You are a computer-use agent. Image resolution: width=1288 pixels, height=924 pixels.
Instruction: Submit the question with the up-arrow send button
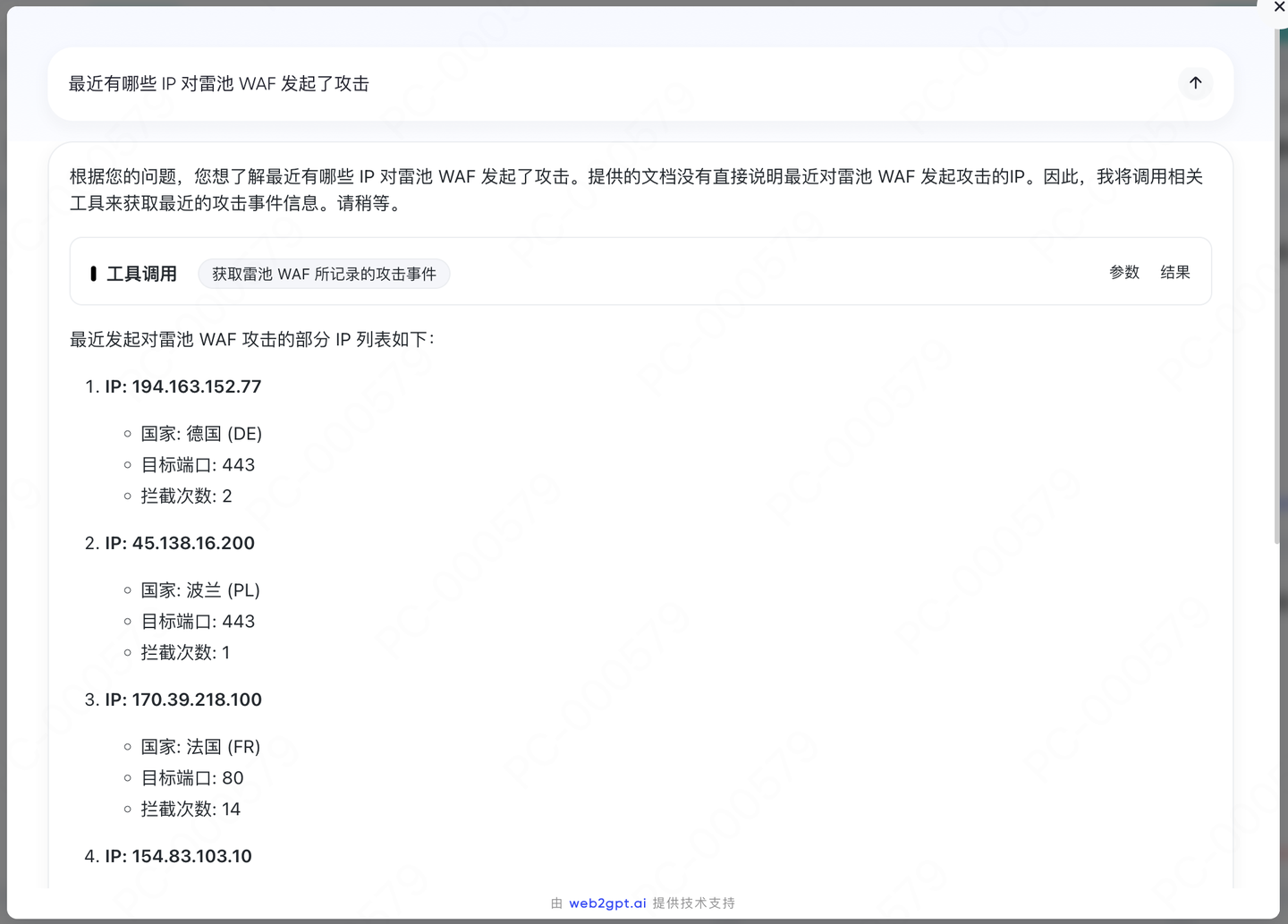[1195, 83]
